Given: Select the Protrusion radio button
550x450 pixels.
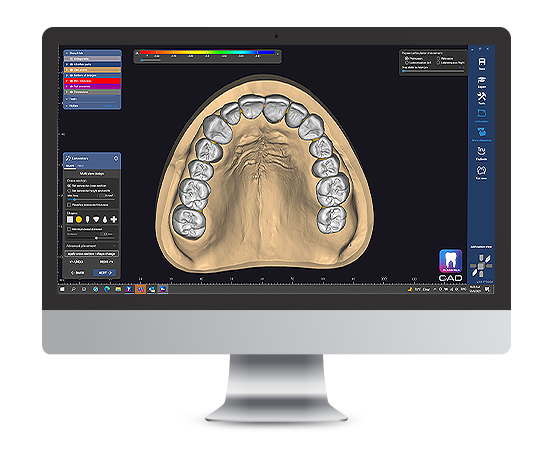Looking at the screenshot, I should tap(407, 58).
